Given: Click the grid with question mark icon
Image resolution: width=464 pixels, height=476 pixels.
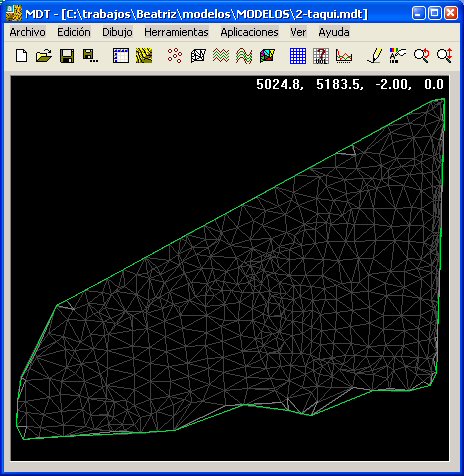Looking at the screenshot, I should 321,55.
